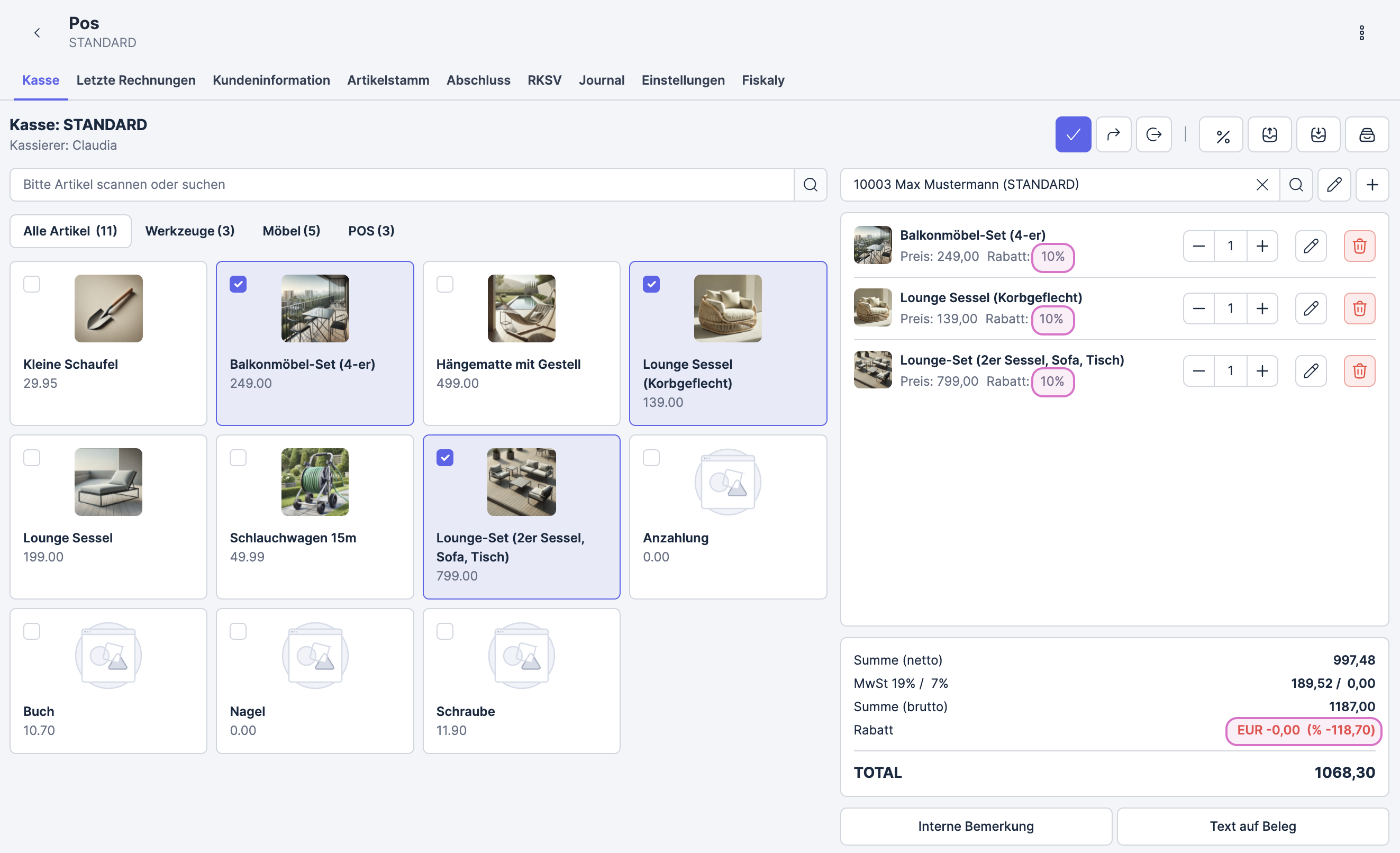
Task: Click the percent discount icon
Action: [x=1222, y=135]
